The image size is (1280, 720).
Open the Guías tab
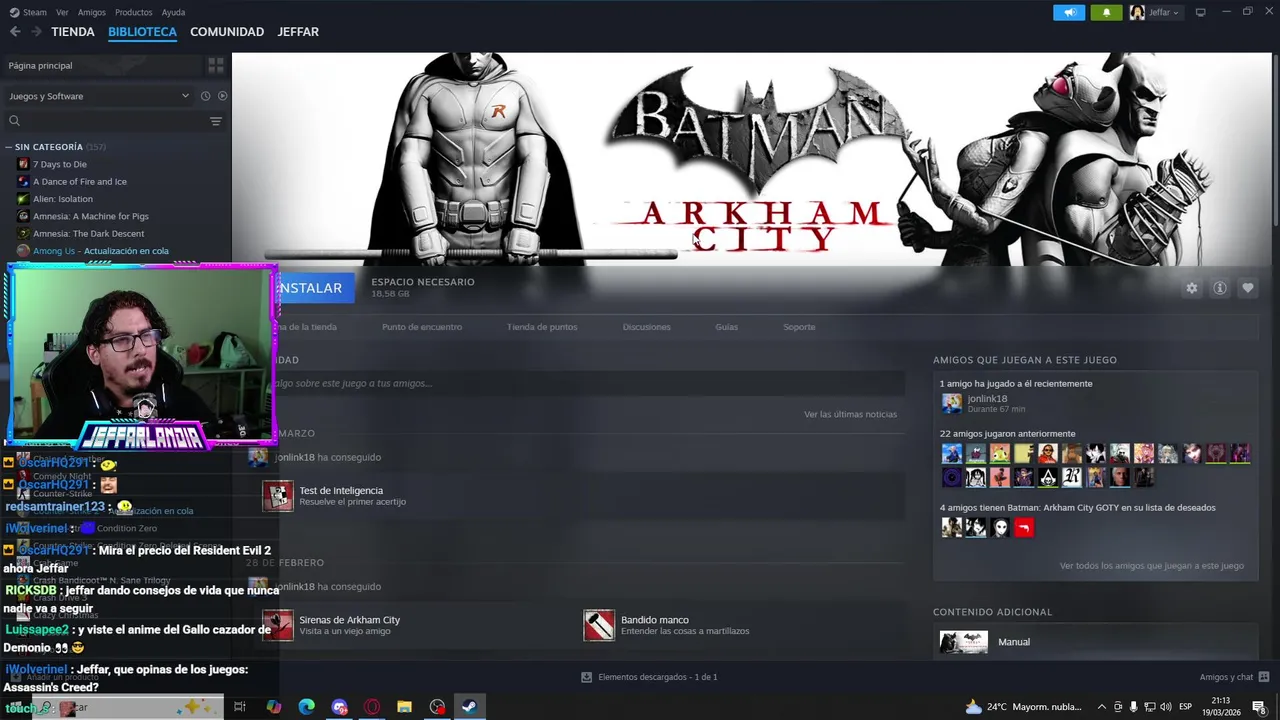(x=726, y=327)
